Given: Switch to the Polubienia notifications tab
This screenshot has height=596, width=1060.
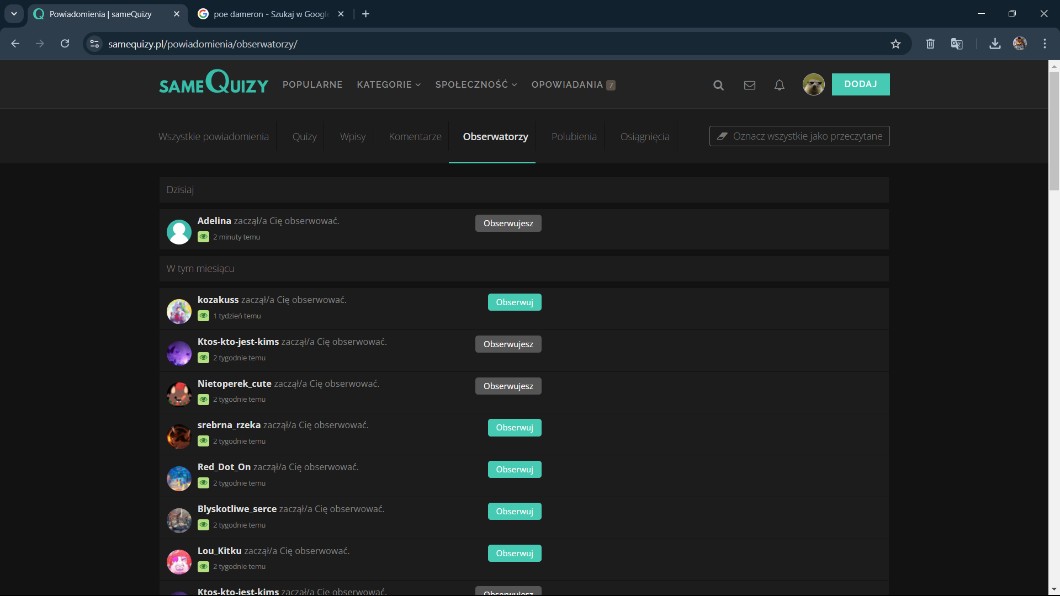Looking at the screenshot, I should tap(573, 136).
